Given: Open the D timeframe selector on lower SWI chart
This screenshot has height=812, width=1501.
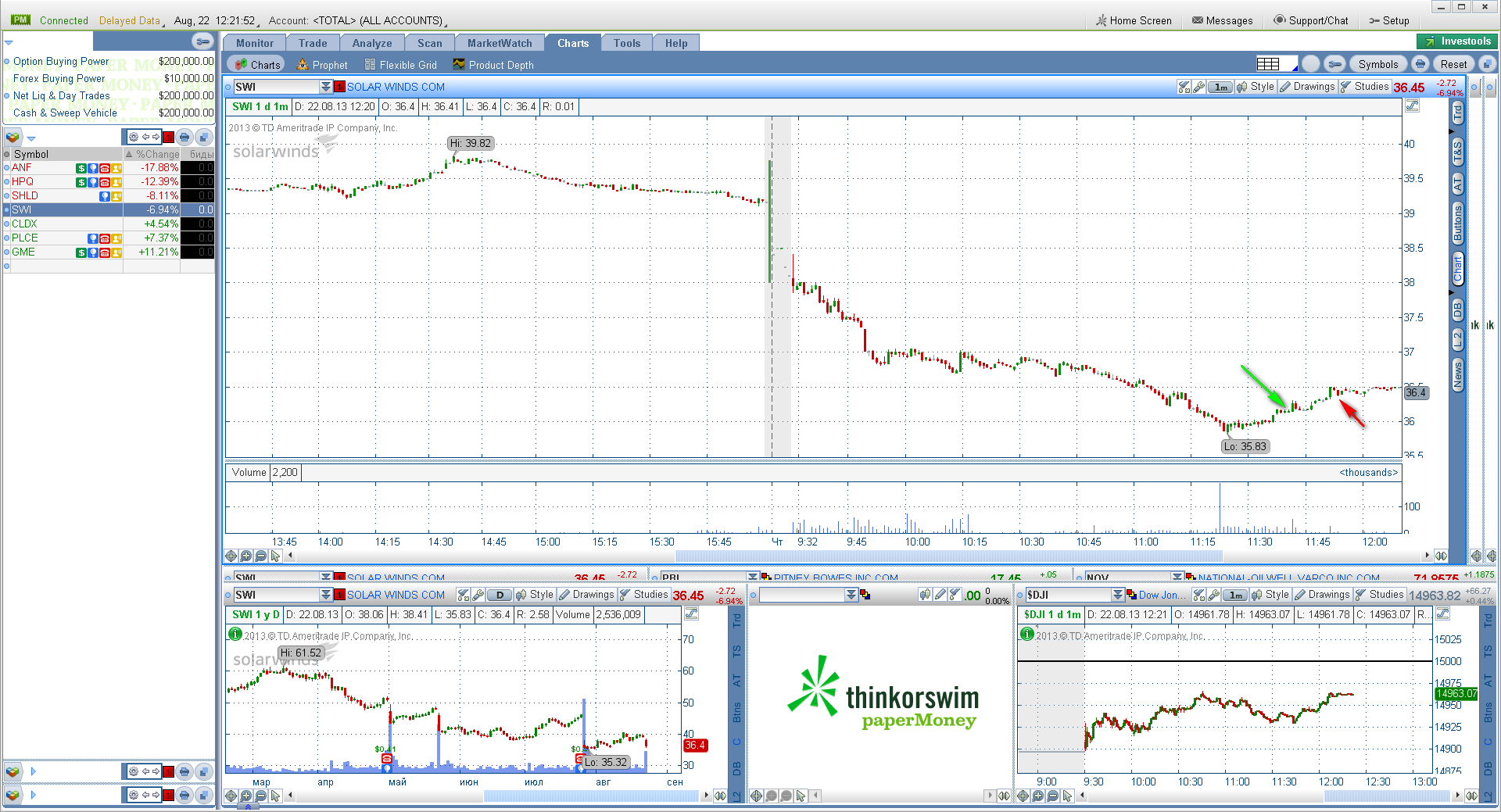Looking at the screenshot, I should pyautogui.click(x=500, y=595).
